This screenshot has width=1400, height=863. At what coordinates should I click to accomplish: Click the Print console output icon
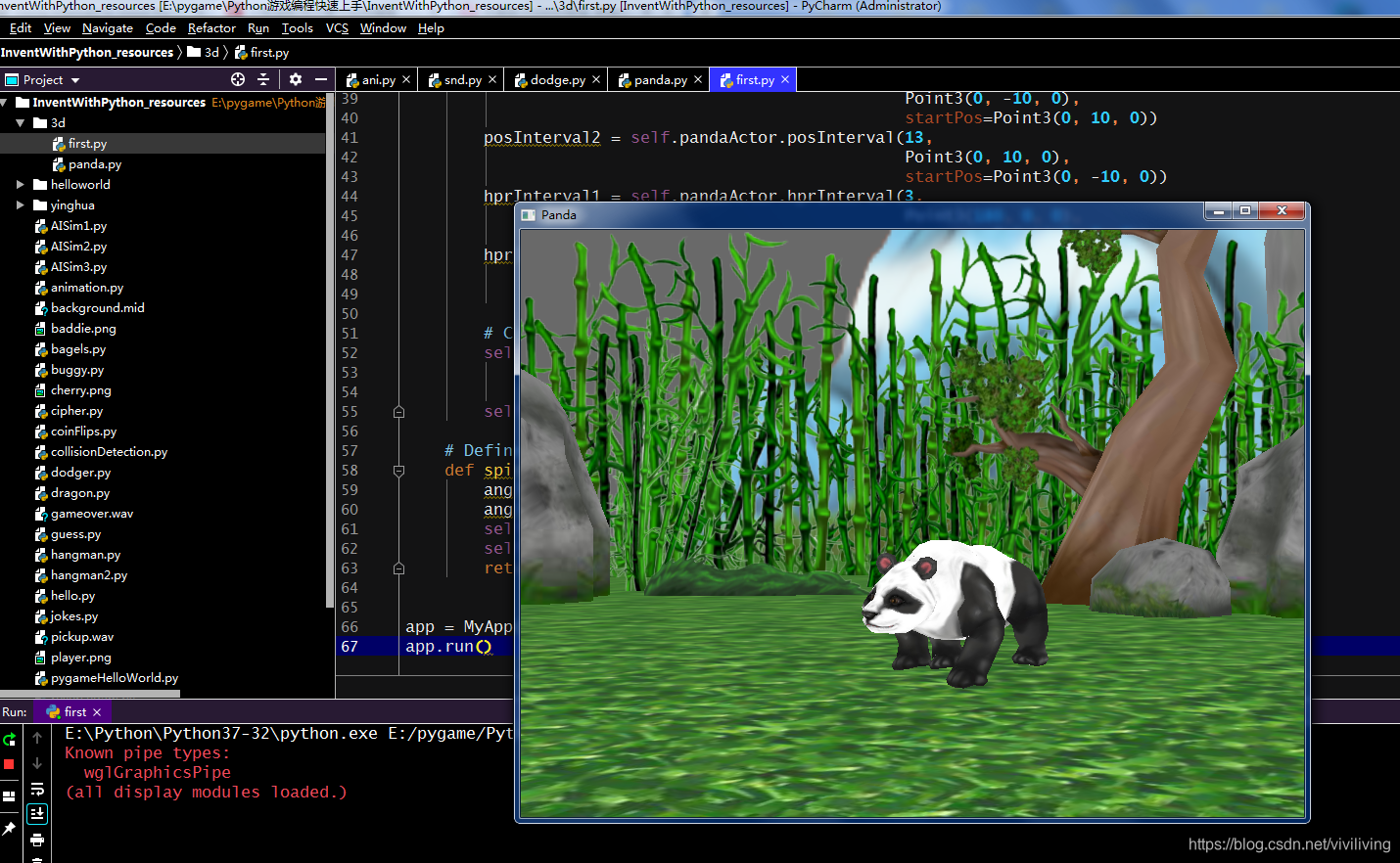coord(37,840)
